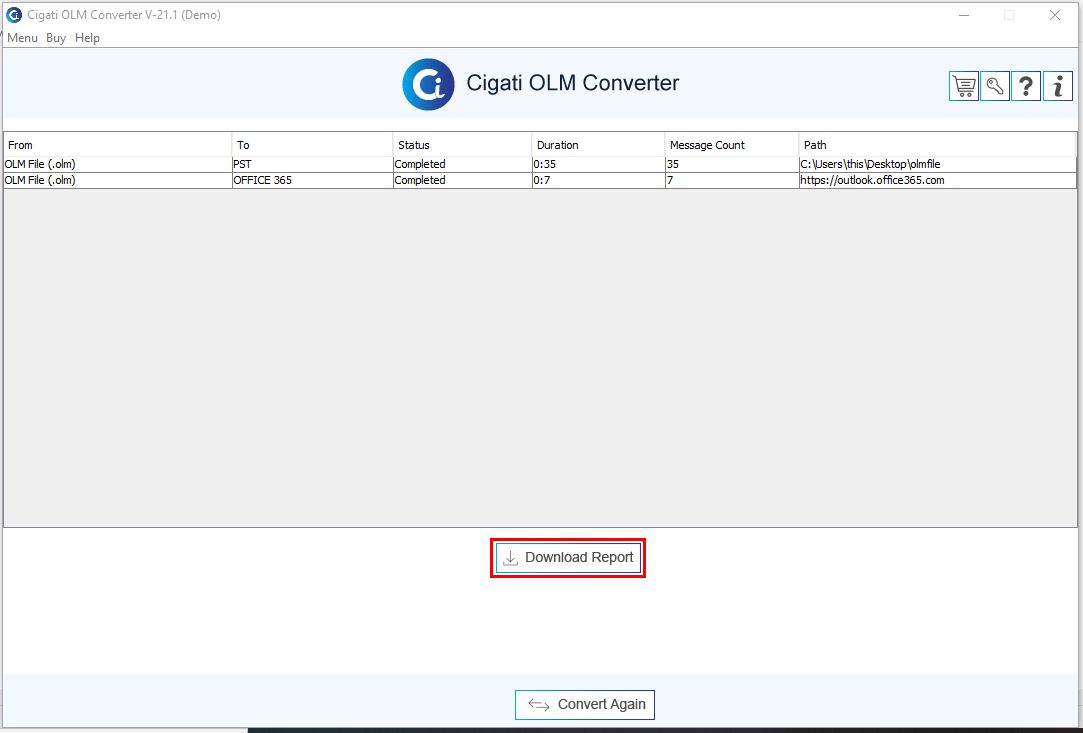The width and height of the screenshot is (1083, 733).
Task: Click the message count 35 cell
Action: pos(731,164)
